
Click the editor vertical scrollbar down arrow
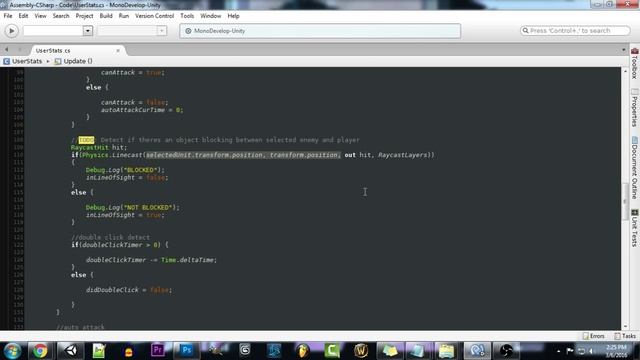point(625,327)
